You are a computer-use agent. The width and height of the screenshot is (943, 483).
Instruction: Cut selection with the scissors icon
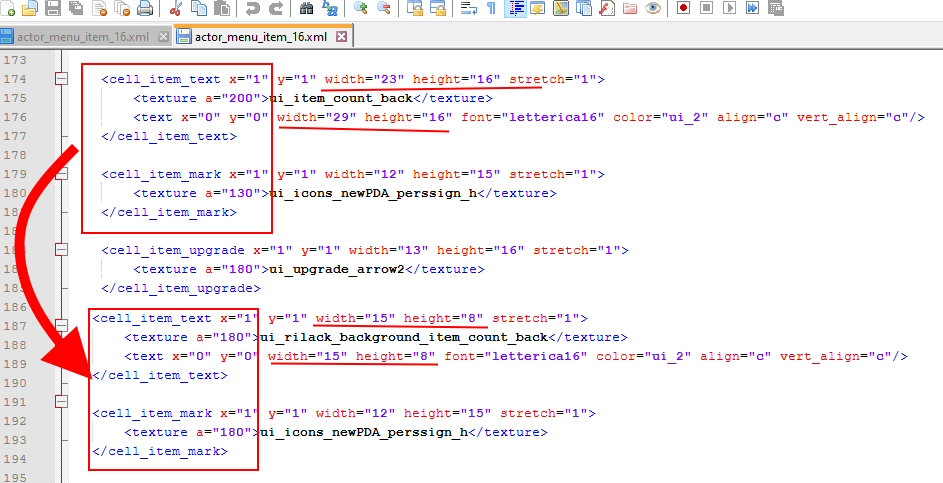pyautogui.click(x=176, y=8)
